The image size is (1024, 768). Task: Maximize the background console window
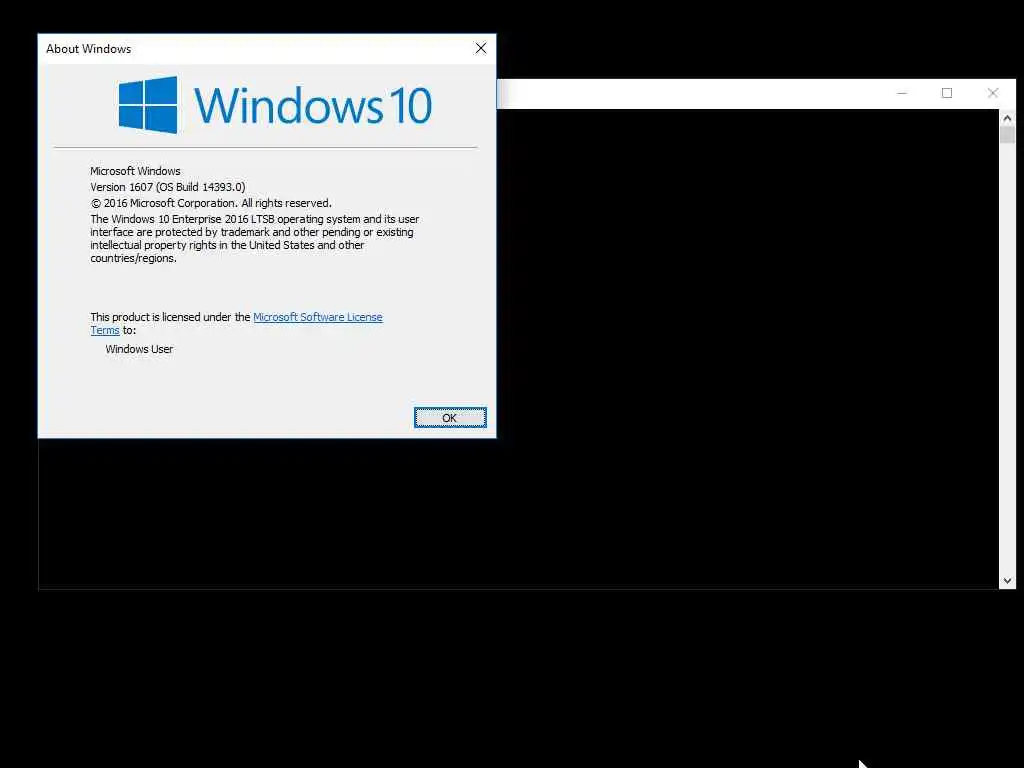(947, 93)
